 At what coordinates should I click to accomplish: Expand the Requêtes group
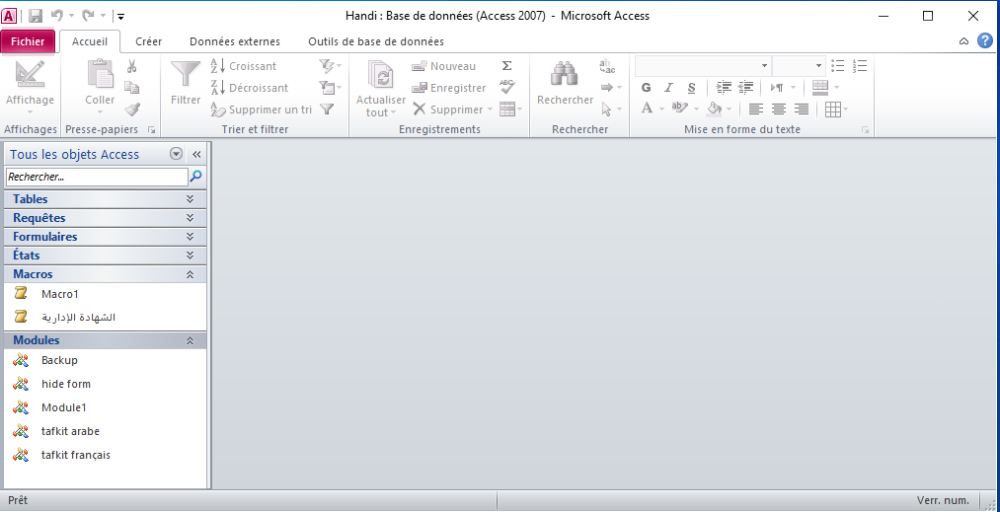point(105,217)
